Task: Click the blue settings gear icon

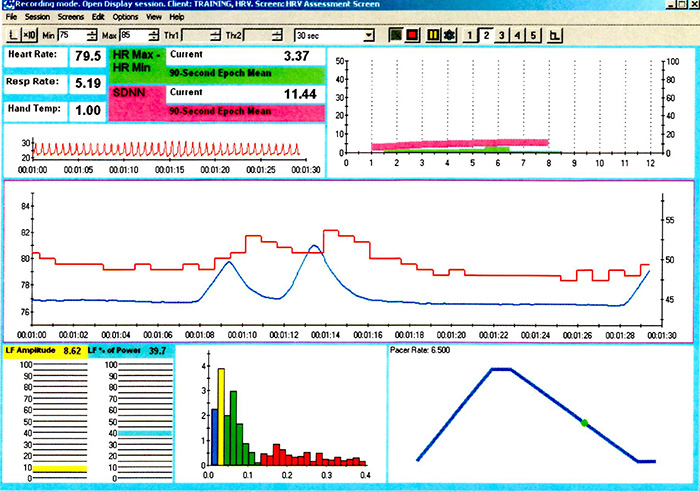Action: coord(448,35)
